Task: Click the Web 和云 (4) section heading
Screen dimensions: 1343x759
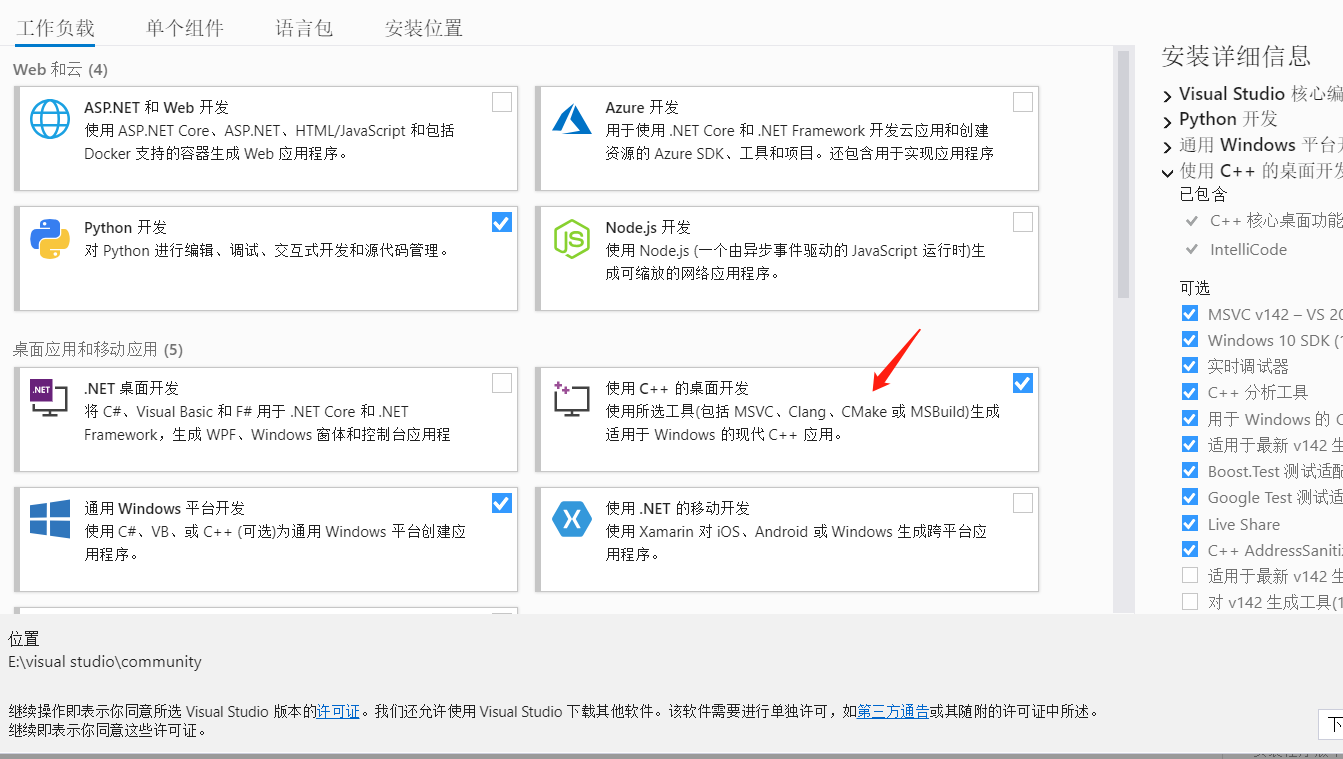Action: [60, 69]
